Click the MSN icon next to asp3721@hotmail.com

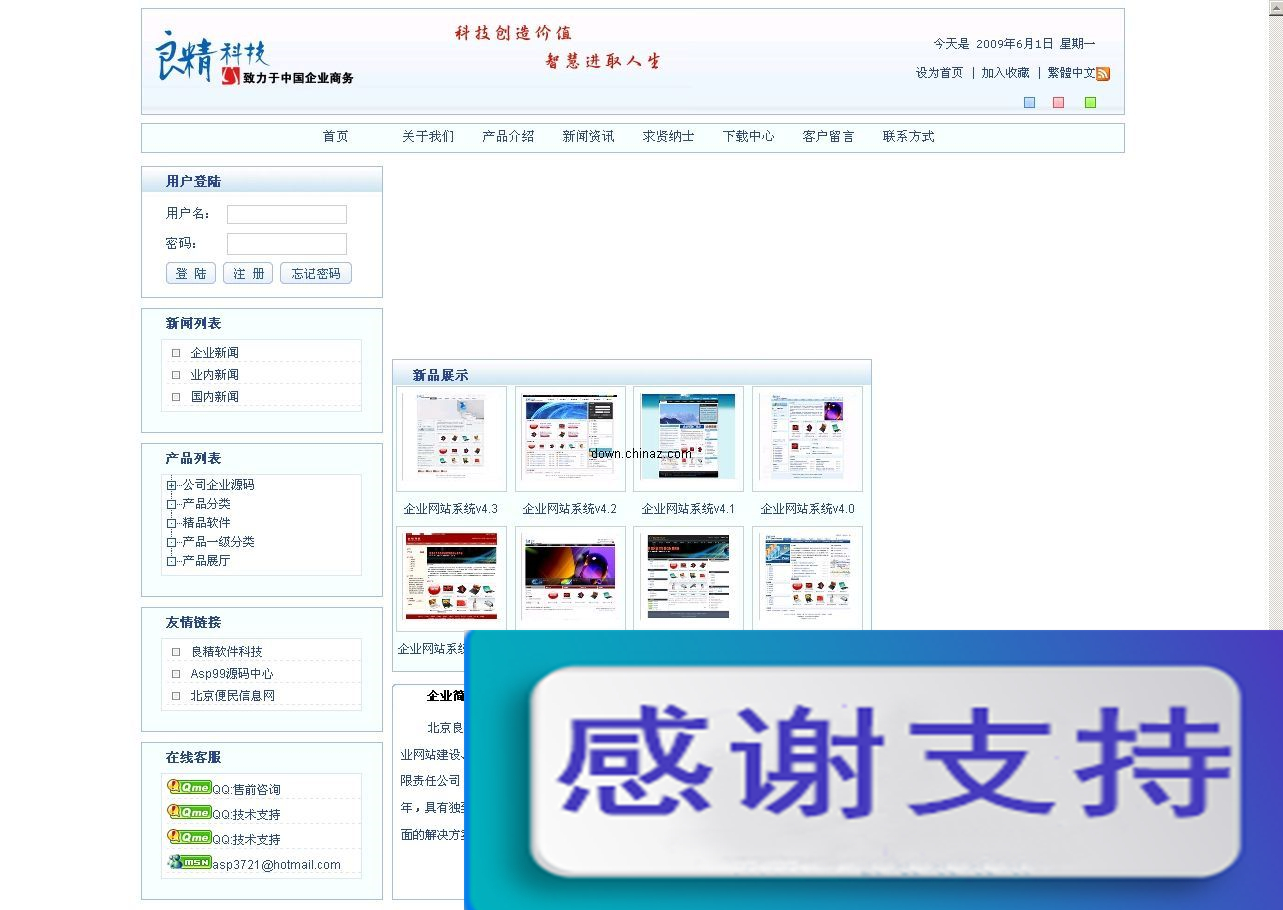(x=189, y=862)
